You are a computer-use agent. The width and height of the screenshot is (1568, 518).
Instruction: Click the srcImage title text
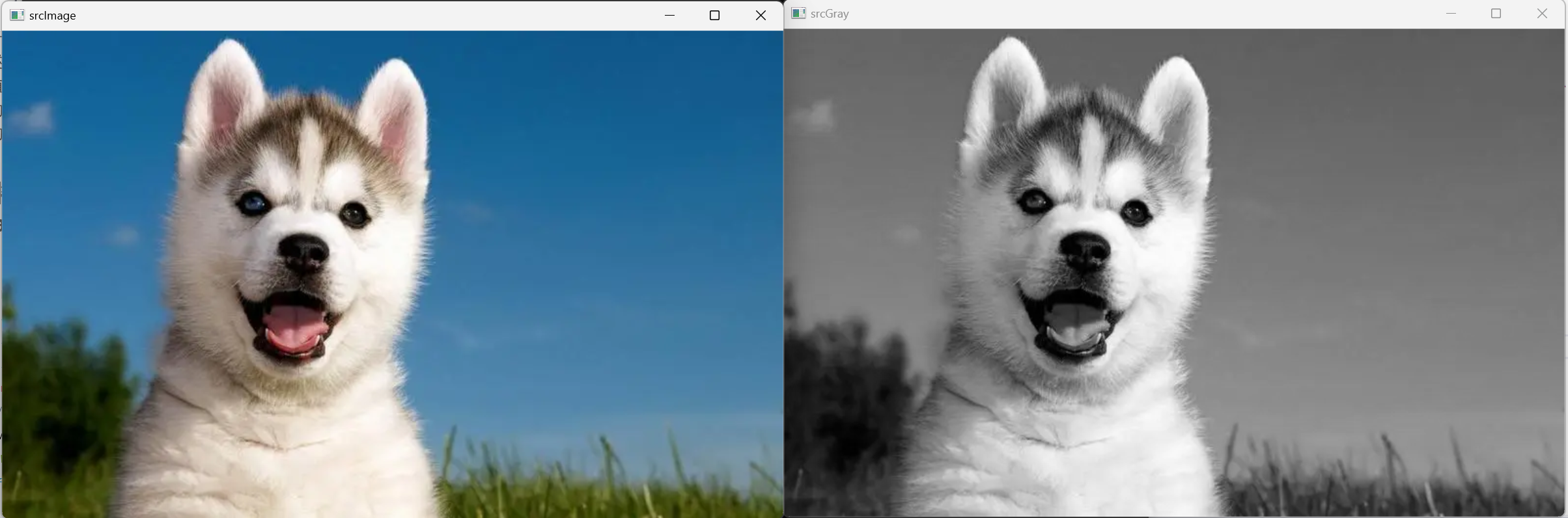[53, 16]
